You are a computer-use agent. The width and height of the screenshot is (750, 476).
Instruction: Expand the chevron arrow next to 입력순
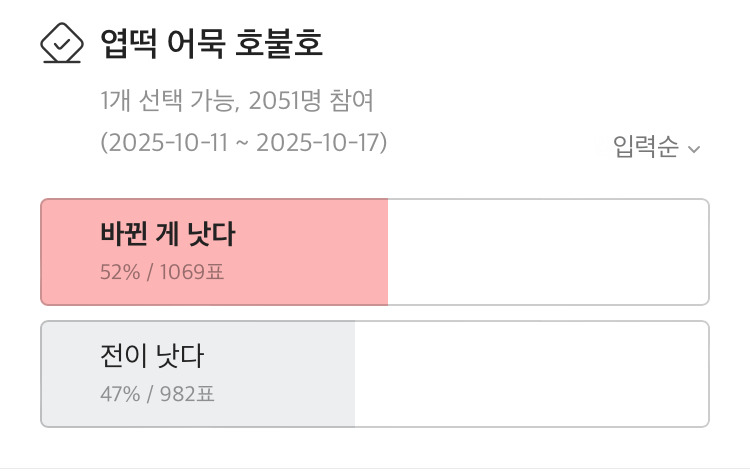[694, 150]
